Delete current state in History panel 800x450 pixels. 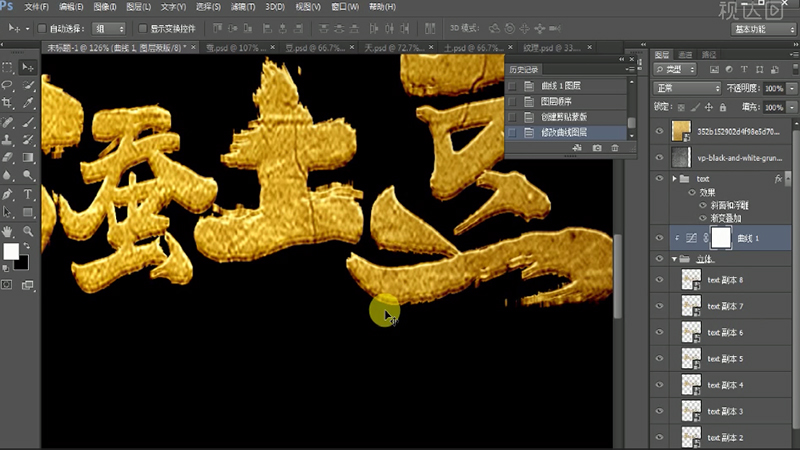tap(615, 148)
